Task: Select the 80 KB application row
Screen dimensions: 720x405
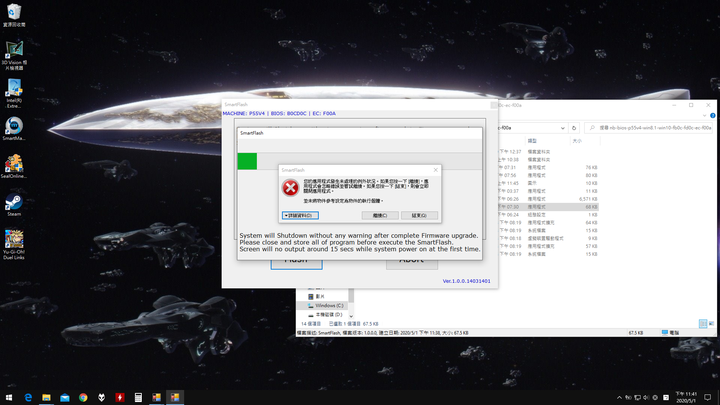Action: coord(548,175)
